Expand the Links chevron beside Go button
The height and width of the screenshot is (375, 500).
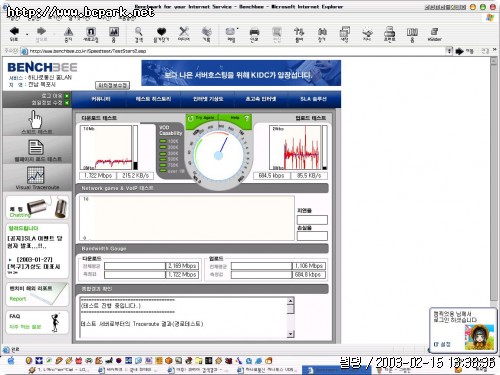coord(494,50)
